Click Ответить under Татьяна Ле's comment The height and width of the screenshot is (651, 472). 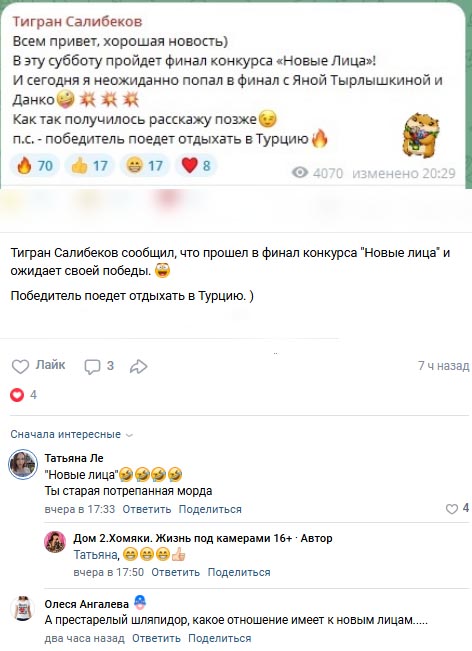pos(147,509)
